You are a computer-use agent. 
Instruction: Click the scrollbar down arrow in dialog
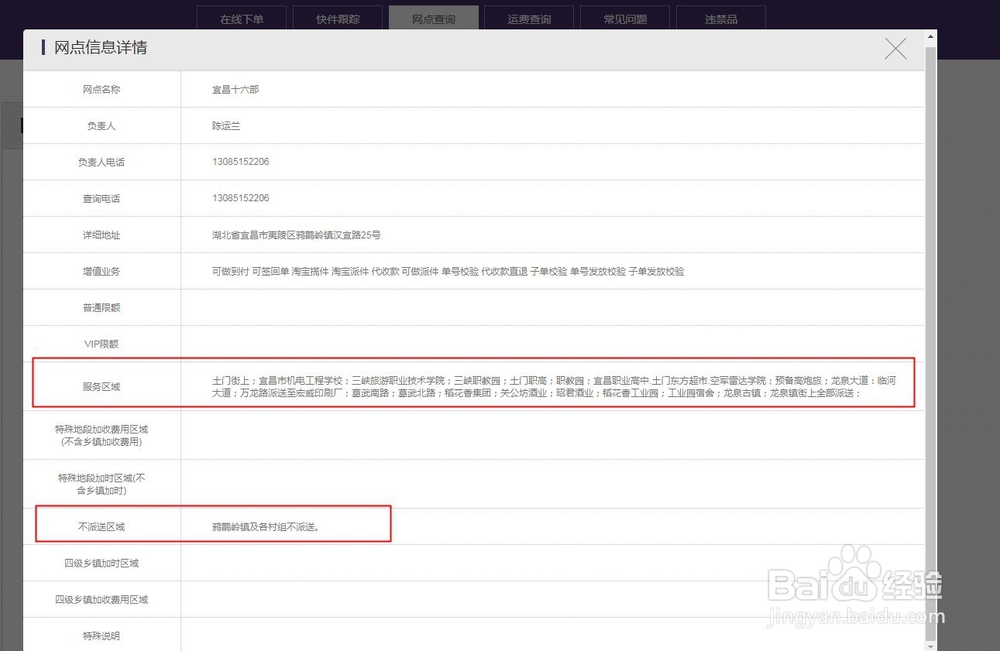tap(930, 645)
